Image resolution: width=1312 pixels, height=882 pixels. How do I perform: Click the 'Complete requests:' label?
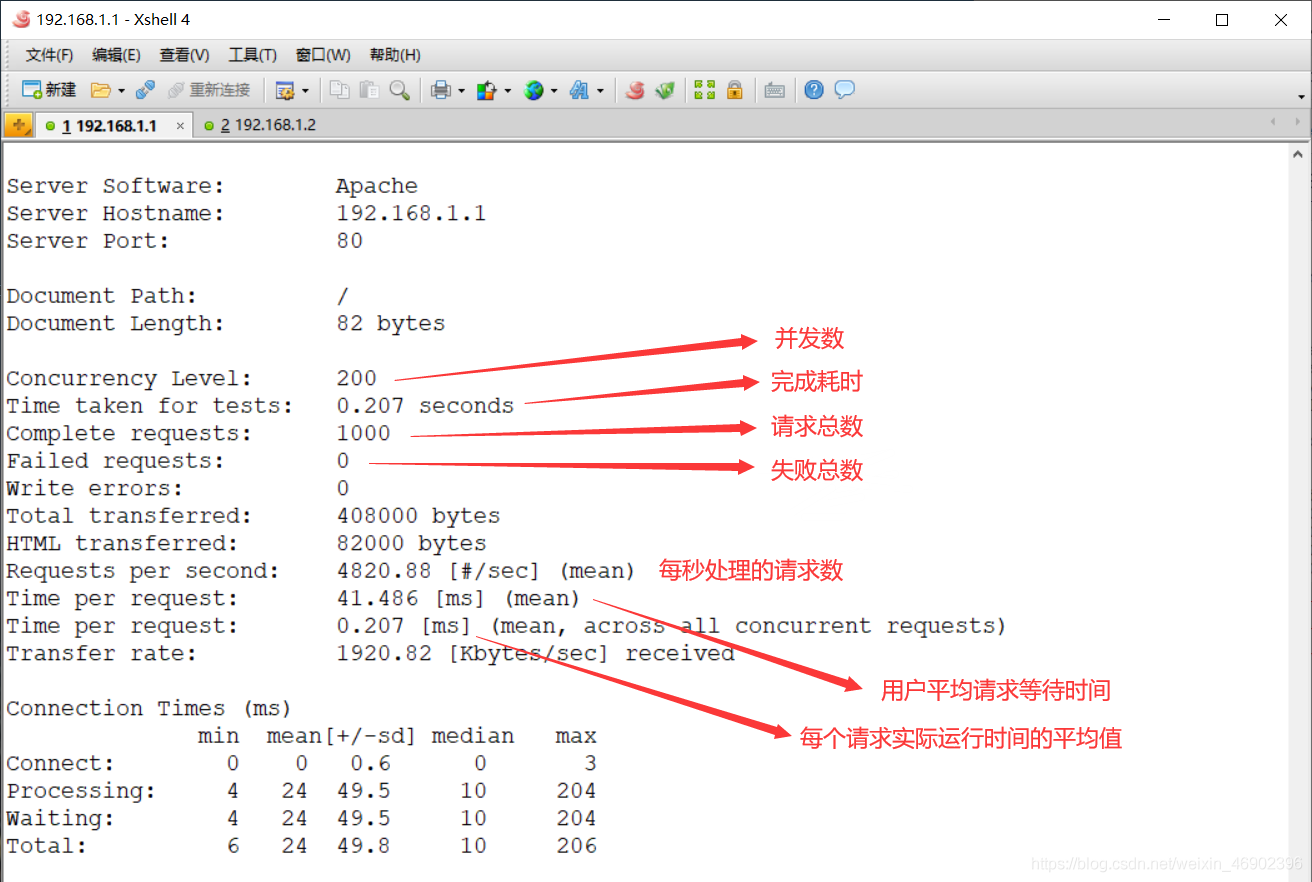click(129, 433)
